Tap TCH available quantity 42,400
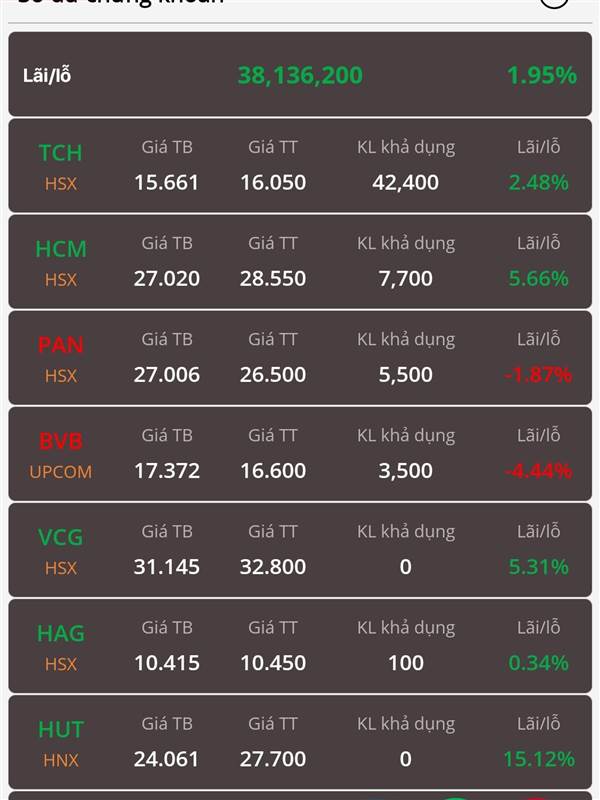The height and width of the screenshot is (800, 600). pyautogui.click(x=406, y=183)
